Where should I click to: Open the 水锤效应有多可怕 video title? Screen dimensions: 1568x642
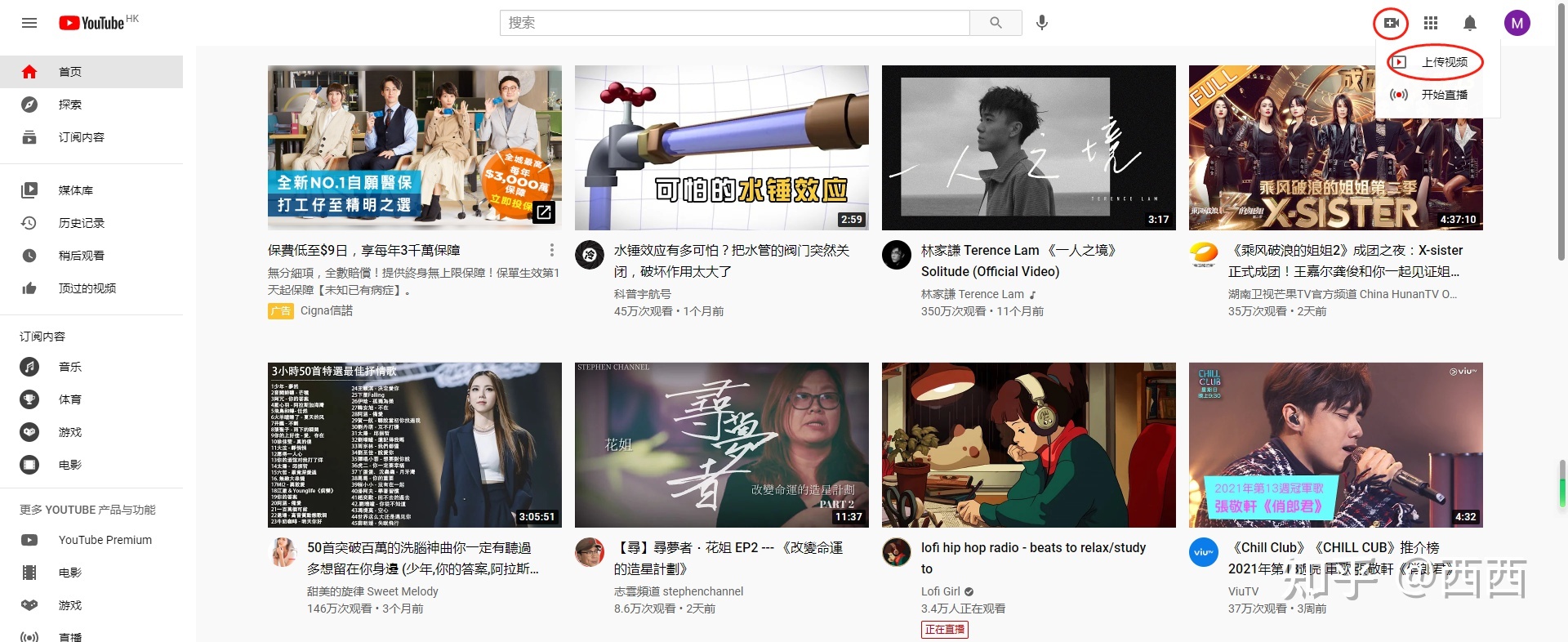(732, 261)
